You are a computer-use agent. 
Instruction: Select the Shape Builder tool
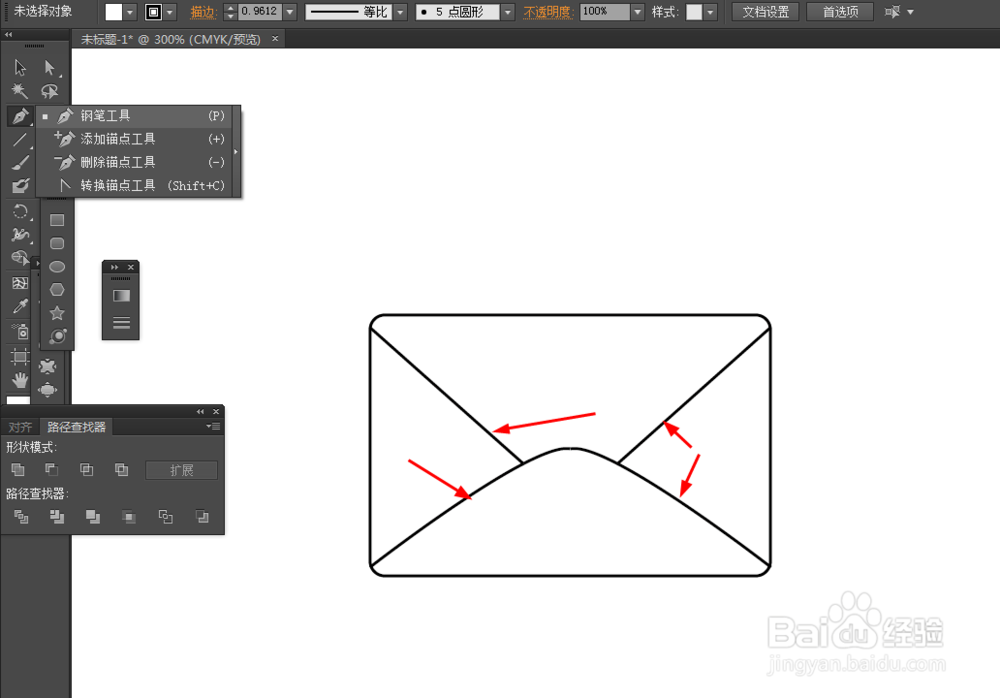pyautogui.click(x=20, y=258)
